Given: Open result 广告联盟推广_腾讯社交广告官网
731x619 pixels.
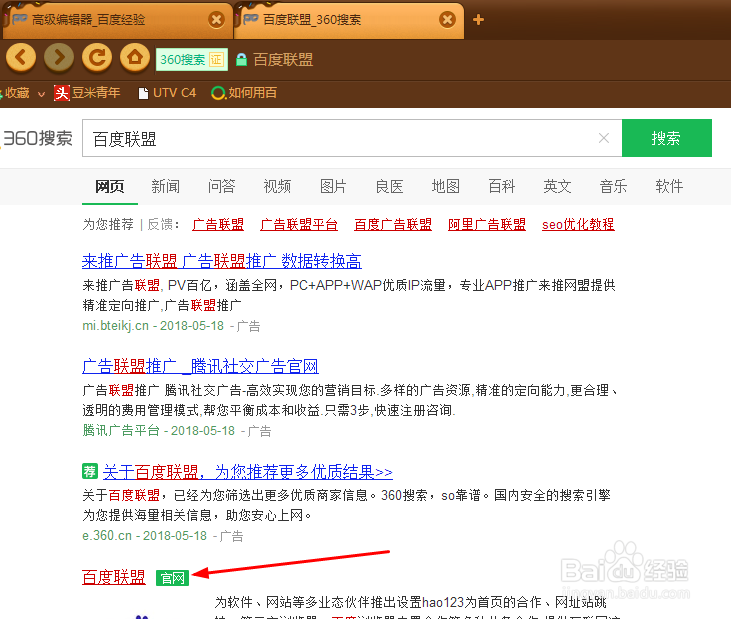Looking at the screenshot, I should 200,366.
